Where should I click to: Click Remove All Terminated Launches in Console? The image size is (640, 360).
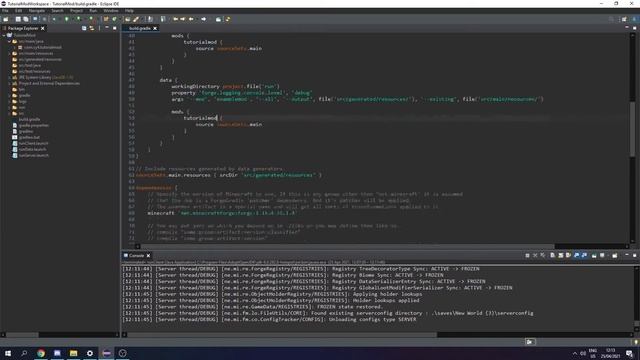click(x=542, y=256)
